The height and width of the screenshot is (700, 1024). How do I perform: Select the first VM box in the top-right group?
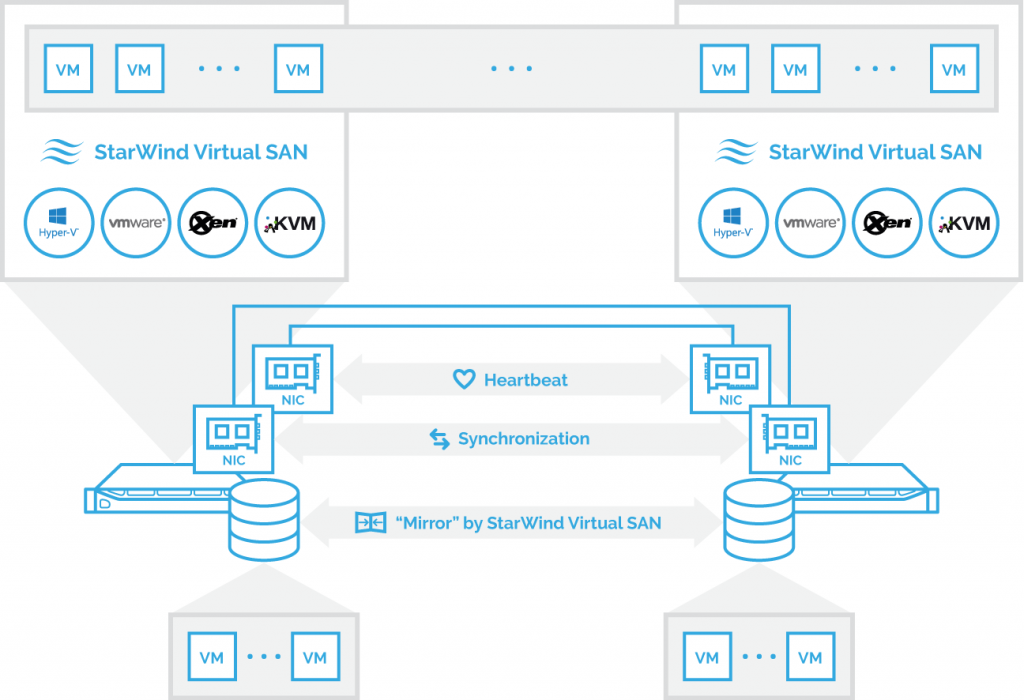pos(724,69)
